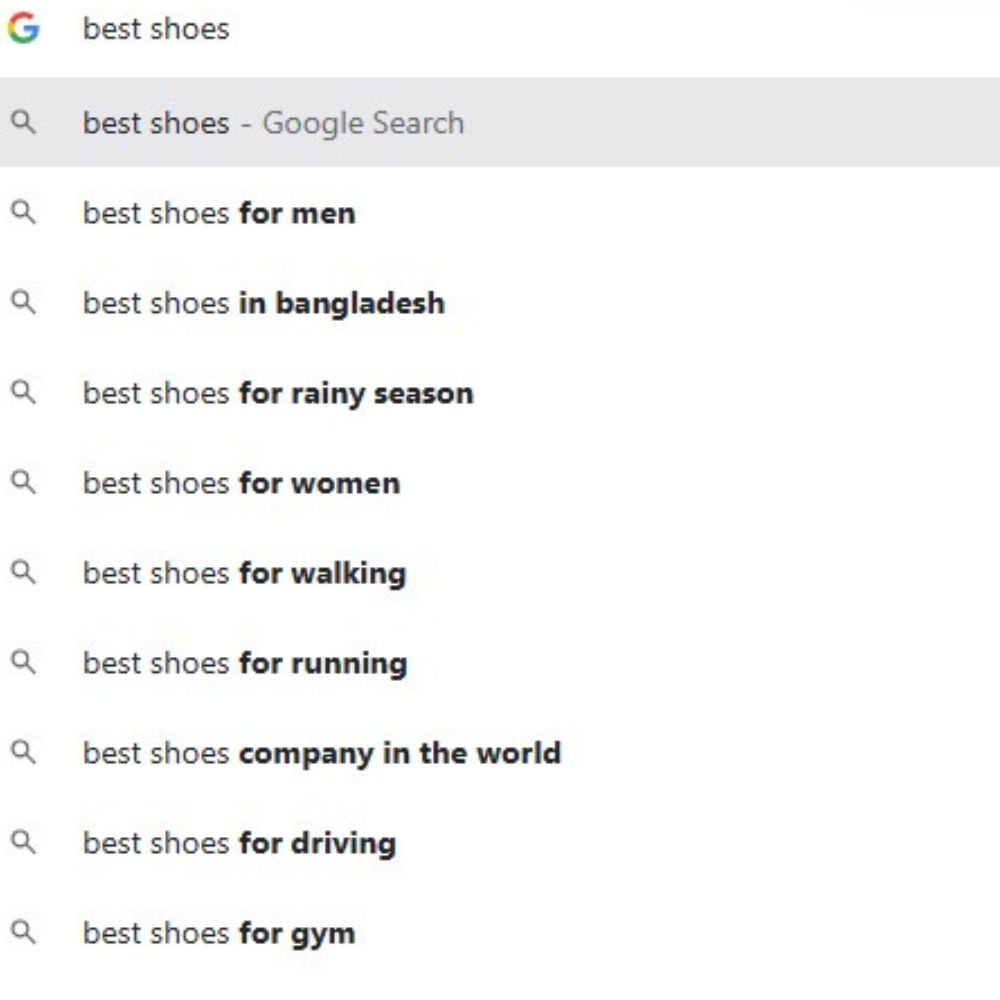The width and height of the screenshot is (1000, 1000).
Task: Open 'best shoes for walking' suggestion
Action: 244,573
